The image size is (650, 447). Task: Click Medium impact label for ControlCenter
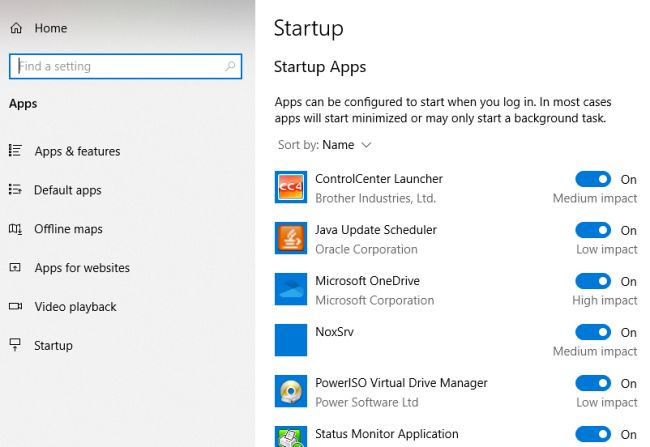tap(595, 198)
